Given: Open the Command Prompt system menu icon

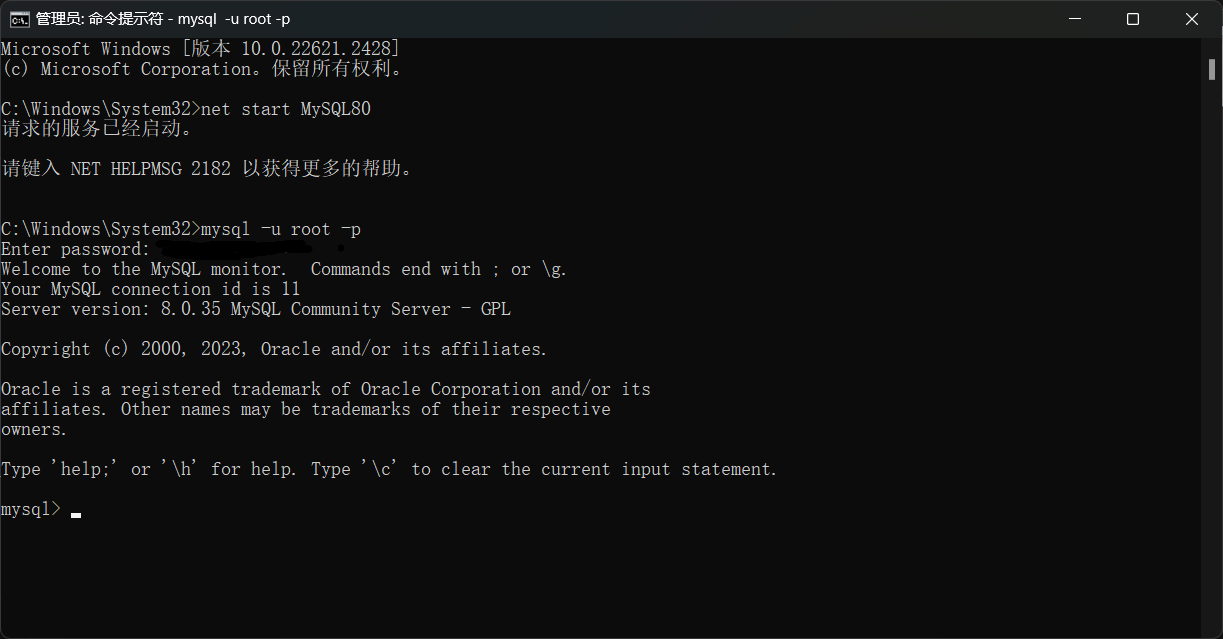Looking at the screenshot, I should pos(19,19).
